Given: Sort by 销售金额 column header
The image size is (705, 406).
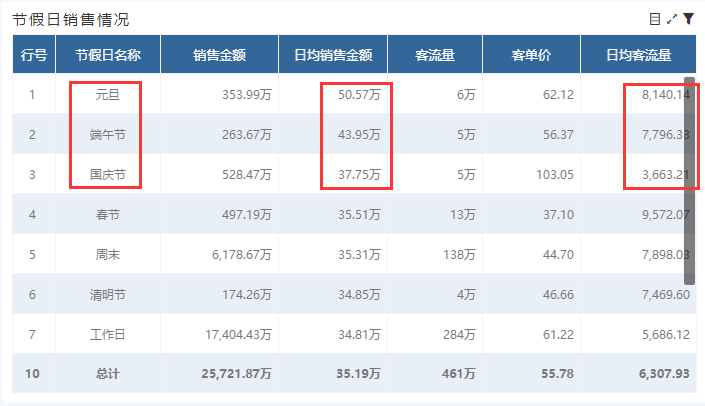Looking at the screenshot, I should tap(220, 55).
